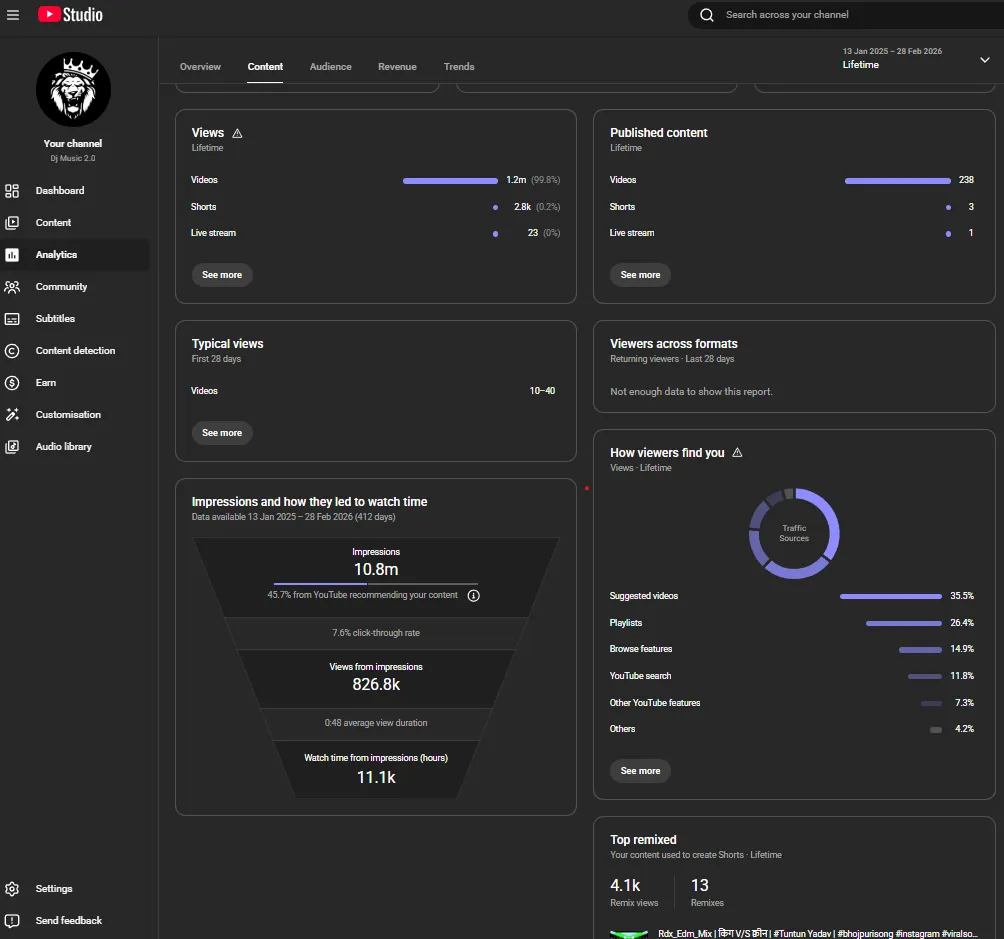Screen dimensions: 1004x939
Task: Open the Community section icon
Action: (x=12, y=287)
